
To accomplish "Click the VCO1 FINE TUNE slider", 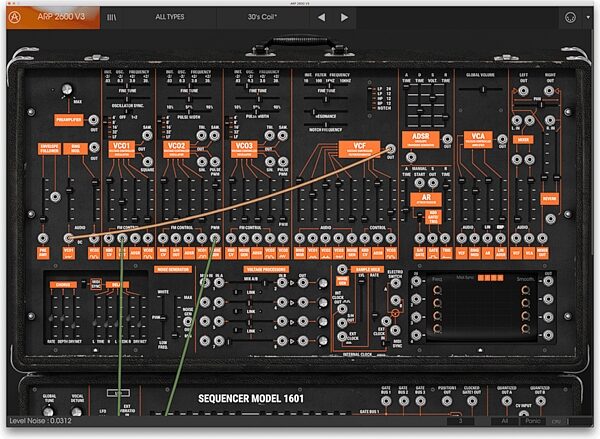I will (x=127, y=99).
